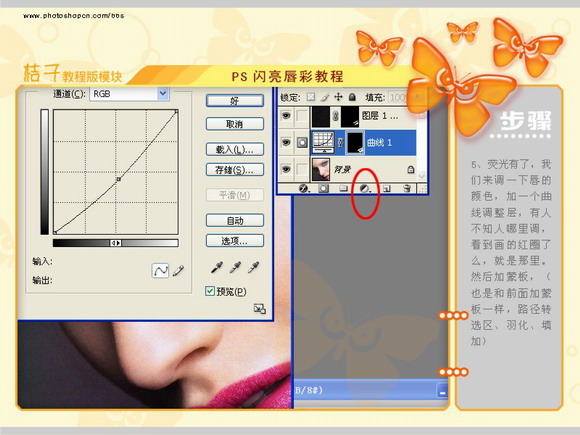The image size is (580, 435).
Task: Open the 填充 fill value arrow
Action: pyautogui.click(x=419, y=97)
